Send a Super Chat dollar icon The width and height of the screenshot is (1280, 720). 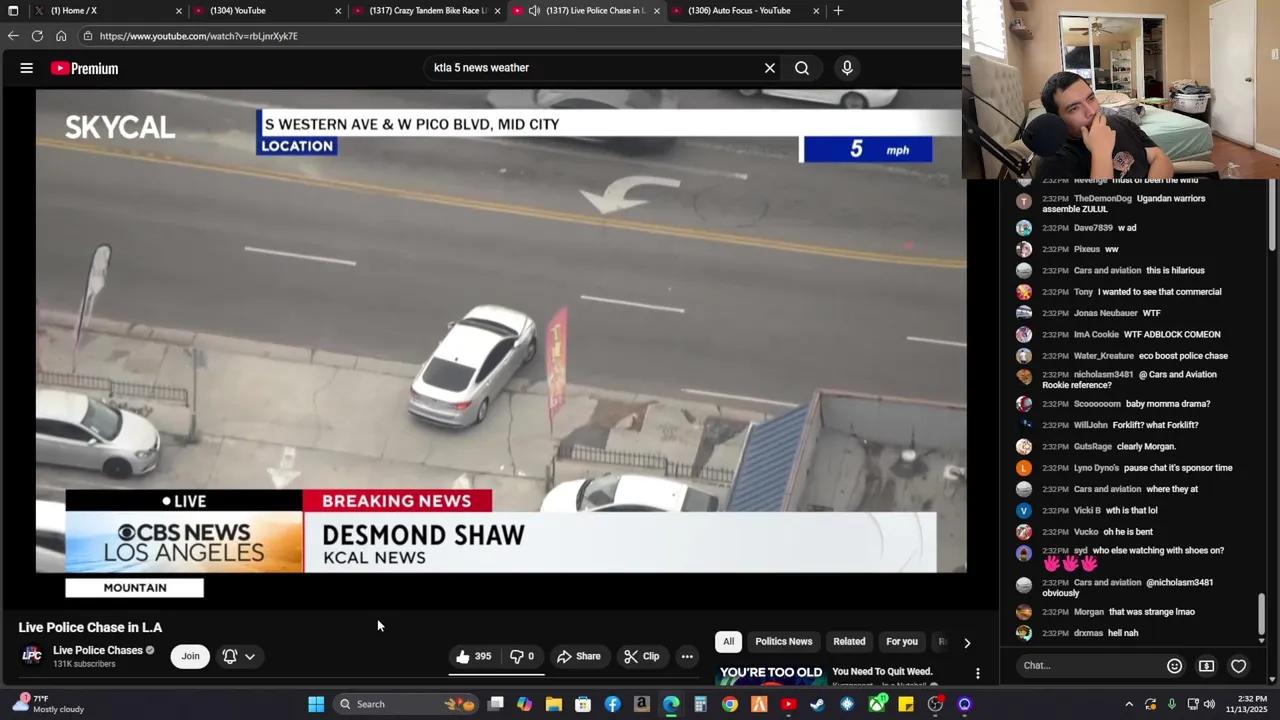coord(1206,666)
